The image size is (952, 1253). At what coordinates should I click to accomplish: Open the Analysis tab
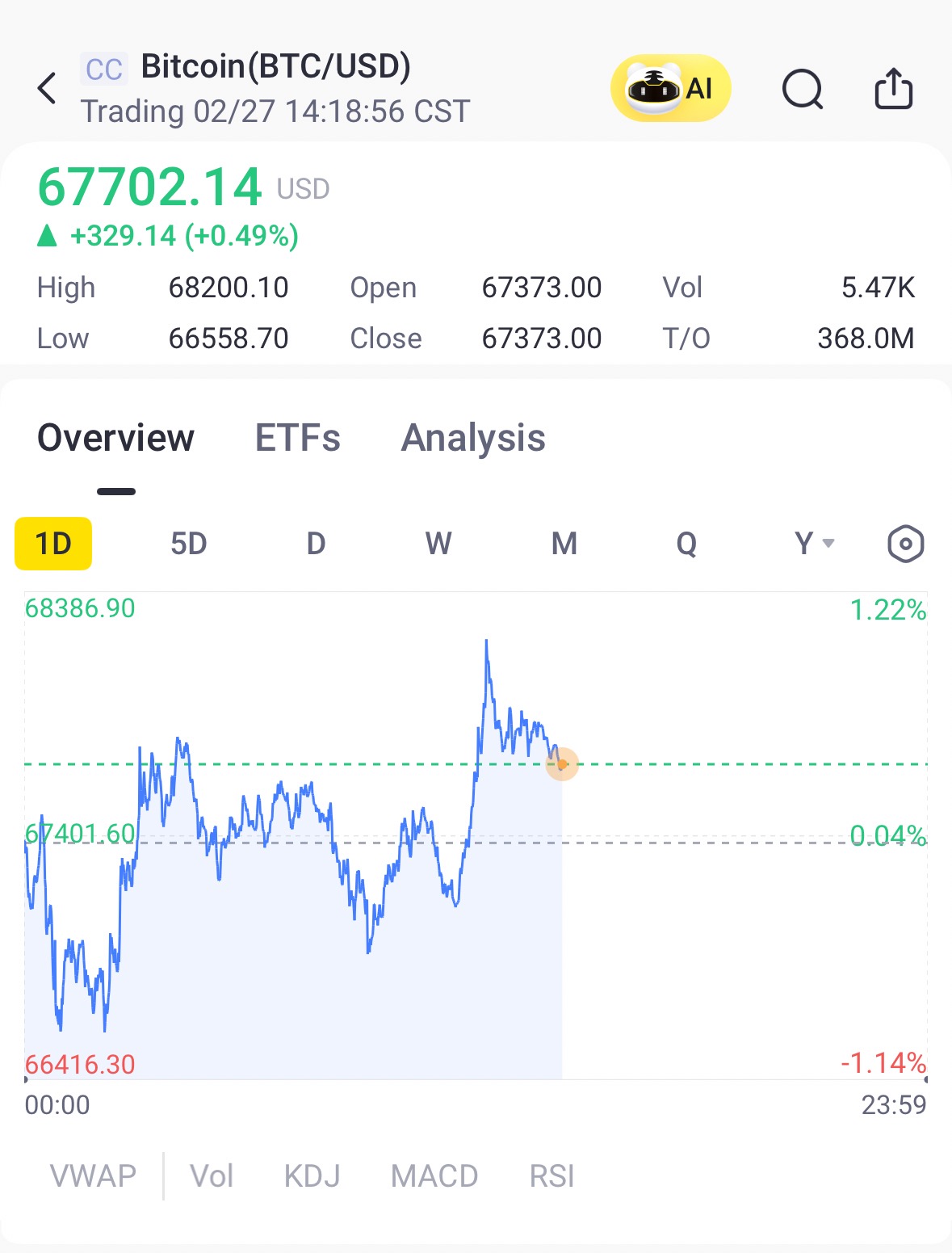(473, 438)
